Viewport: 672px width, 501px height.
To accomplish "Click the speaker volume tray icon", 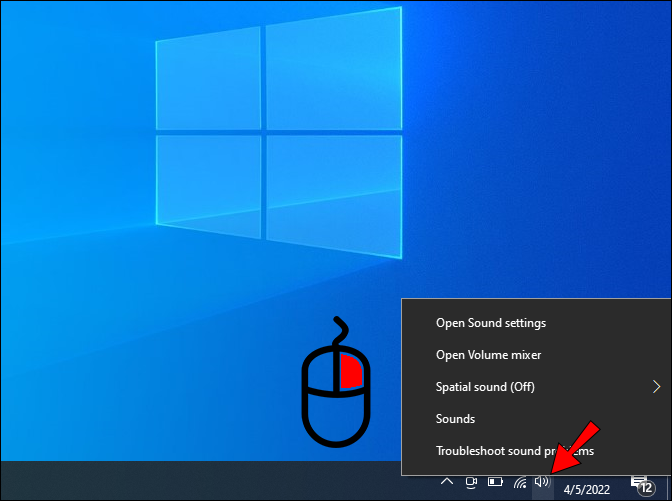I will (x=543, y=482).
